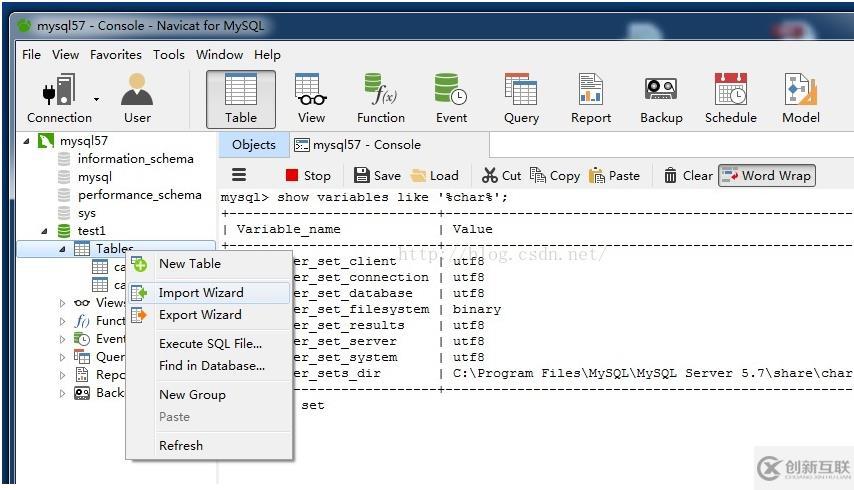Click the Stop button in console toolbar
Viewport: 854px width, 490px height.
[308, 175]
